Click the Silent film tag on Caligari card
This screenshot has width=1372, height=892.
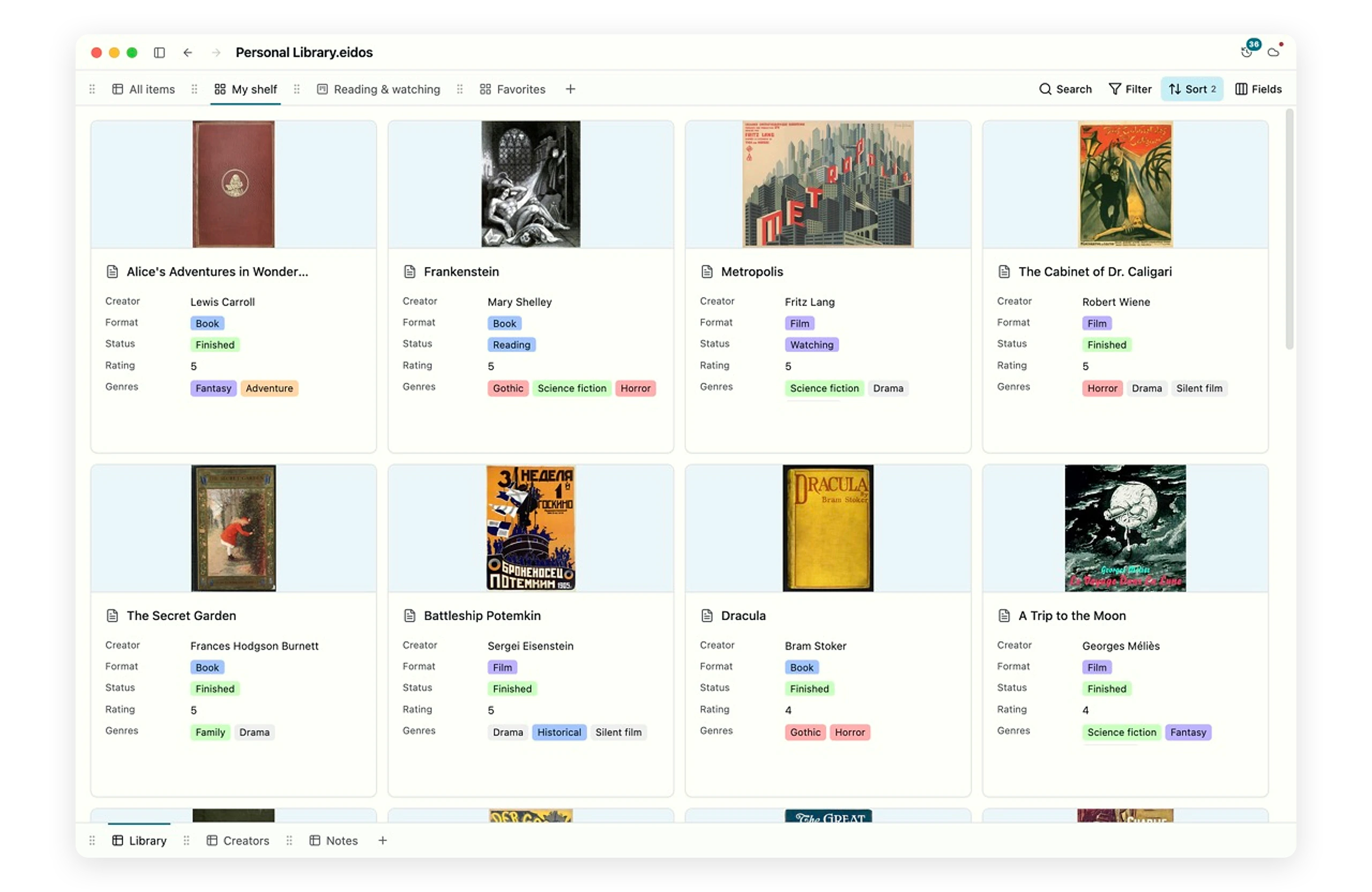1199,389
